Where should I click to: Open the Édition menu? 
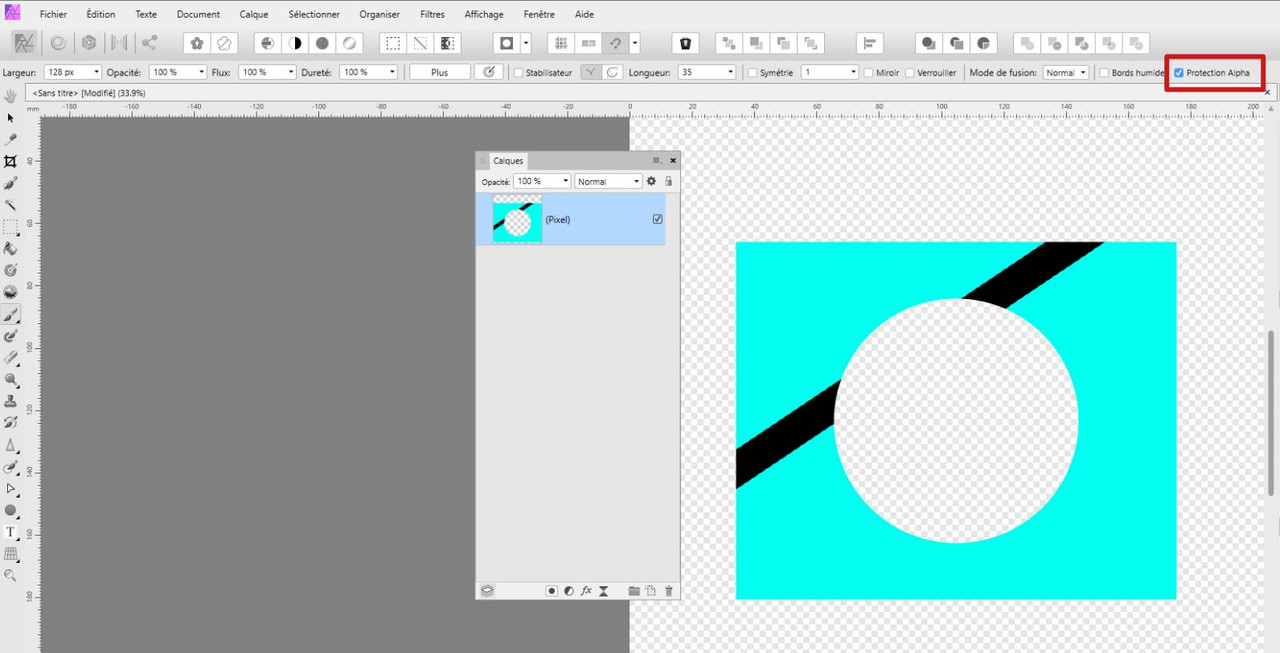100,14
